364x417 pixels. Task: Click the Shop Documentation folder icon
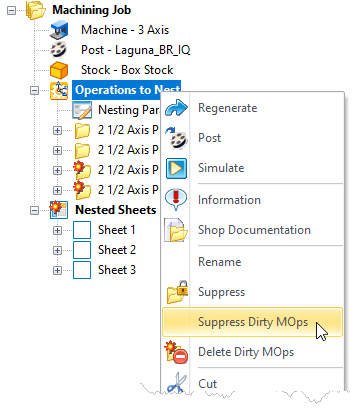[176, 230]
